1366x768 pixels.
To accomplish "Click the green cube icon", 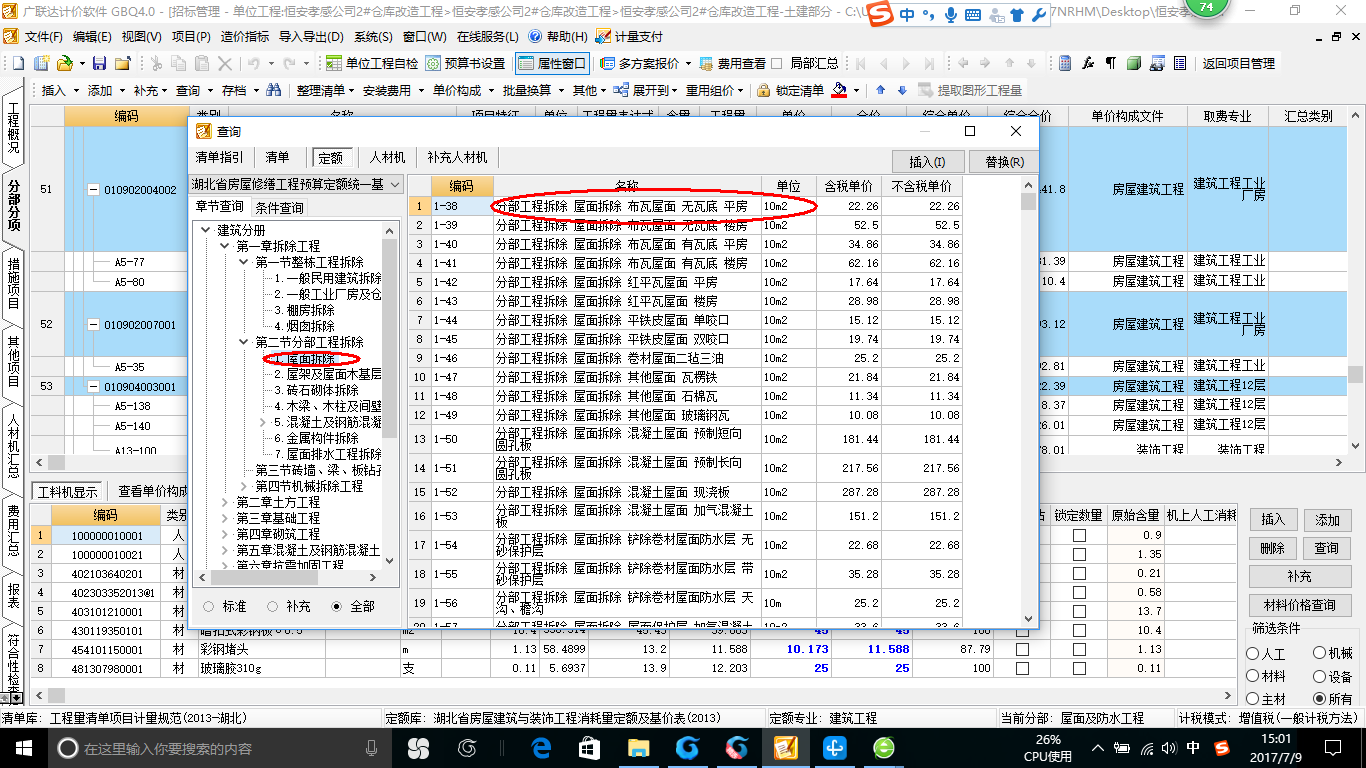I will coord(1133,63).
